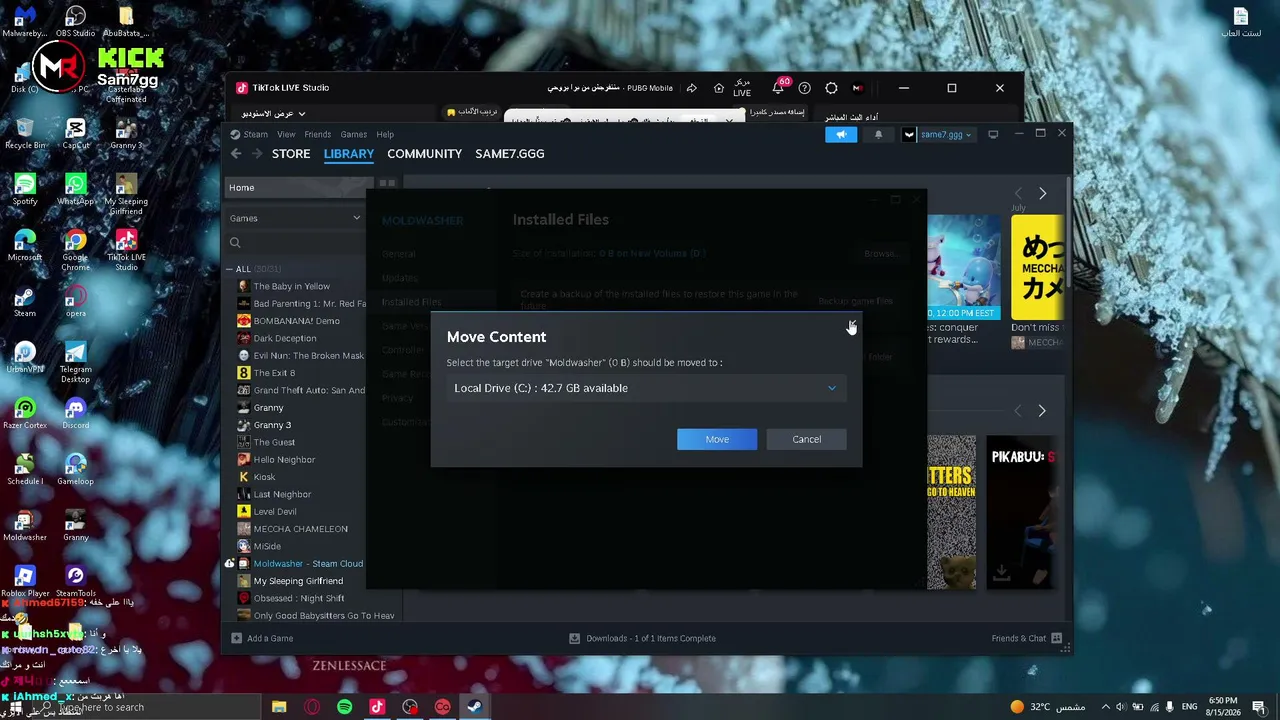Screen dimensions: 1280x720
Task: Switch to TikTok LIVE Studio on taskbar
Action: coord(377,707)
